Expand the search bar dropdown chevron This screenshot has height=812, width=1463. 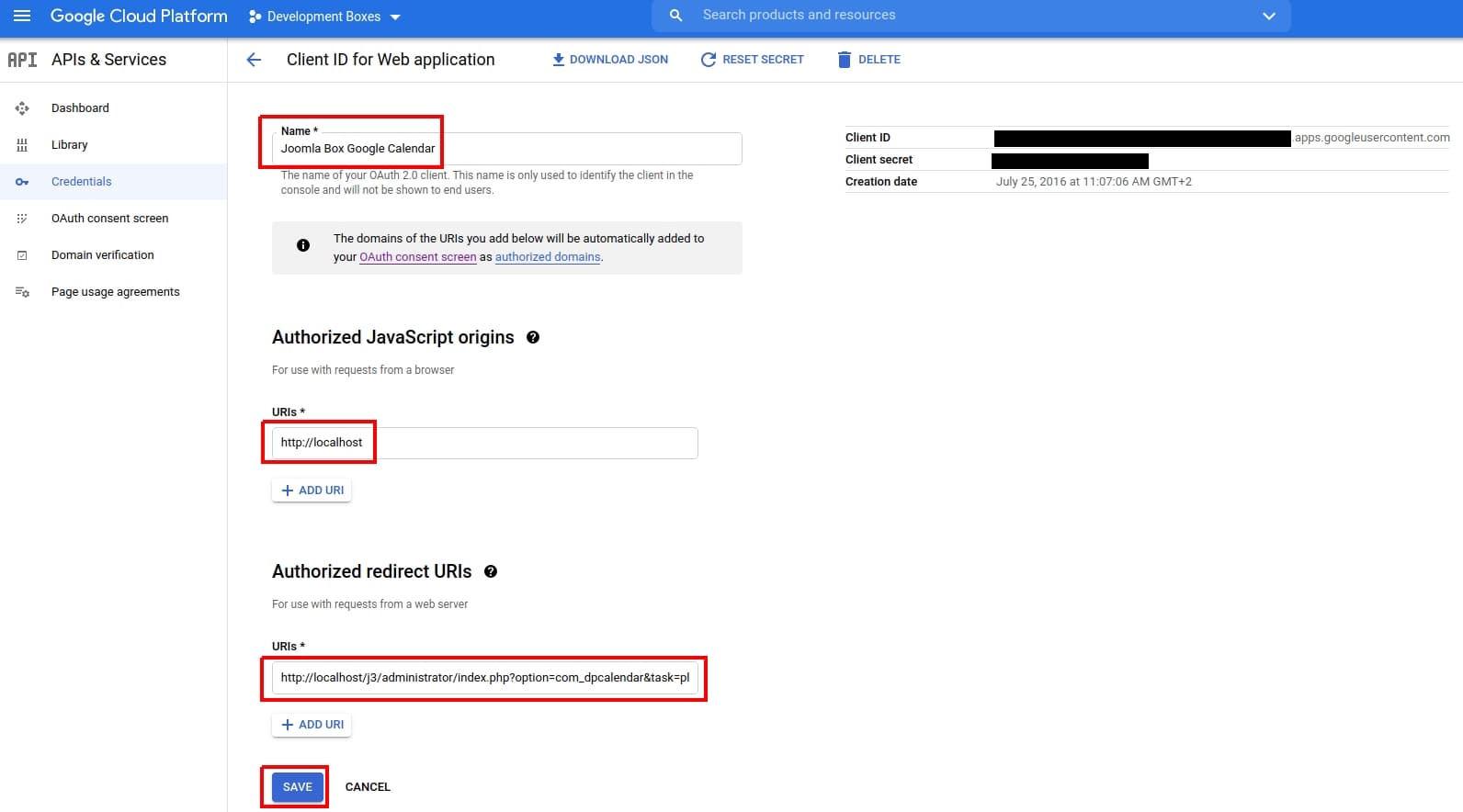click(x=1269, y=16)
